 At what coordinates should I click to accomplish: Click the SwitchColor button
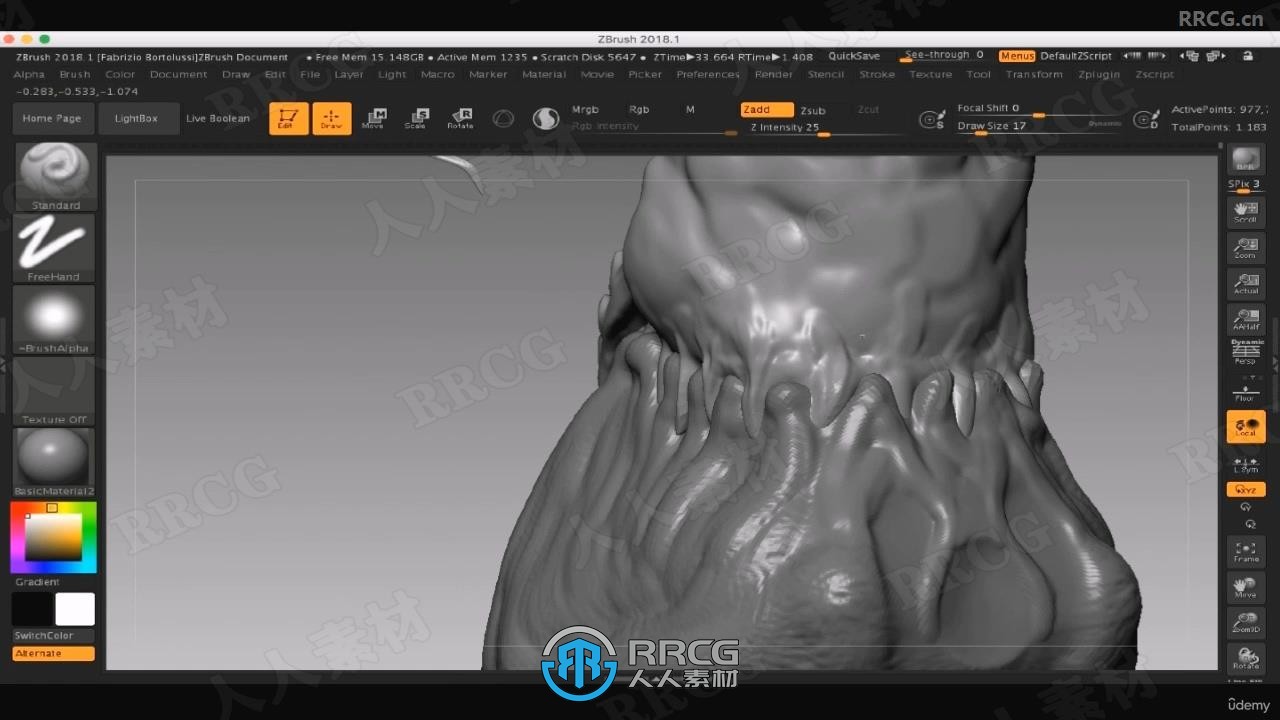(53, 636)
